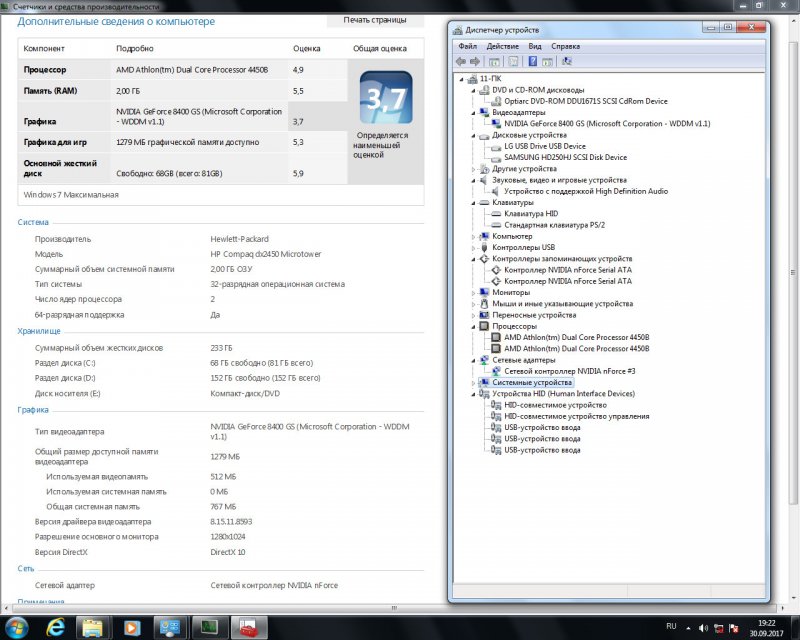Collapse the Процессоры category
Image resolution: width=800 pixels, height=640 pixels.
pos(475,326)
